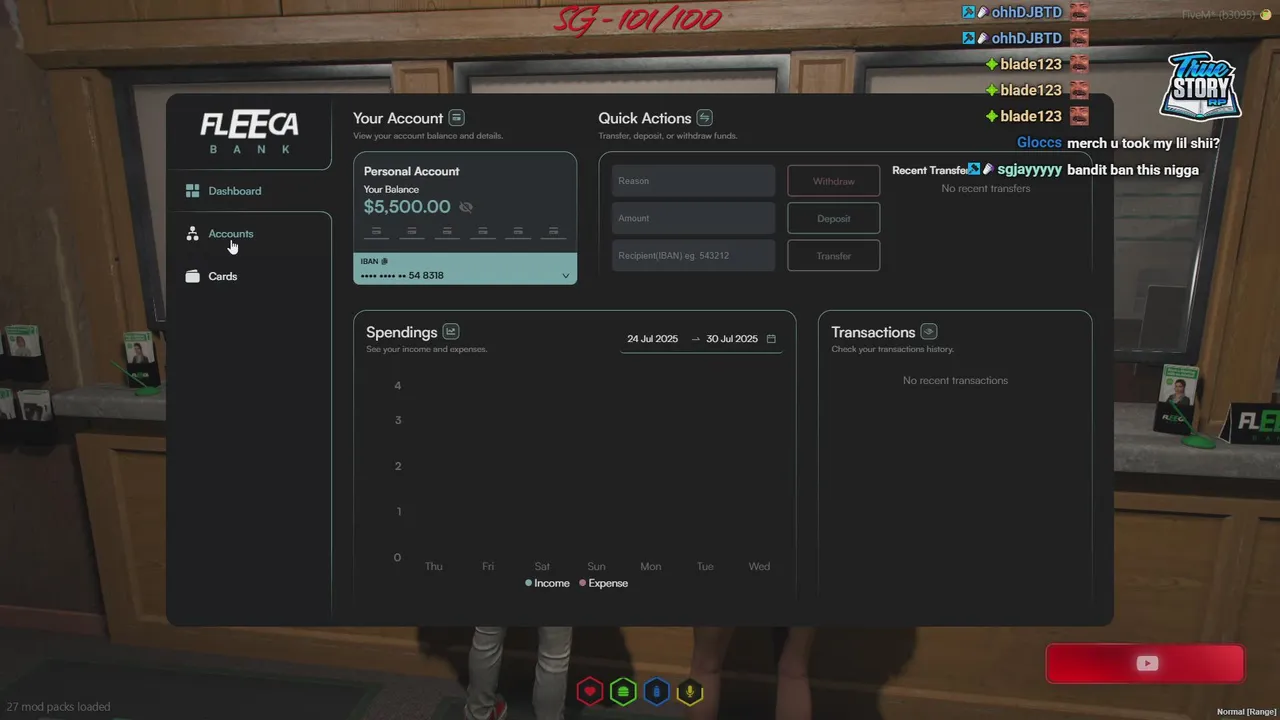Toggle the Income legend entry

[x=547, y=583]
